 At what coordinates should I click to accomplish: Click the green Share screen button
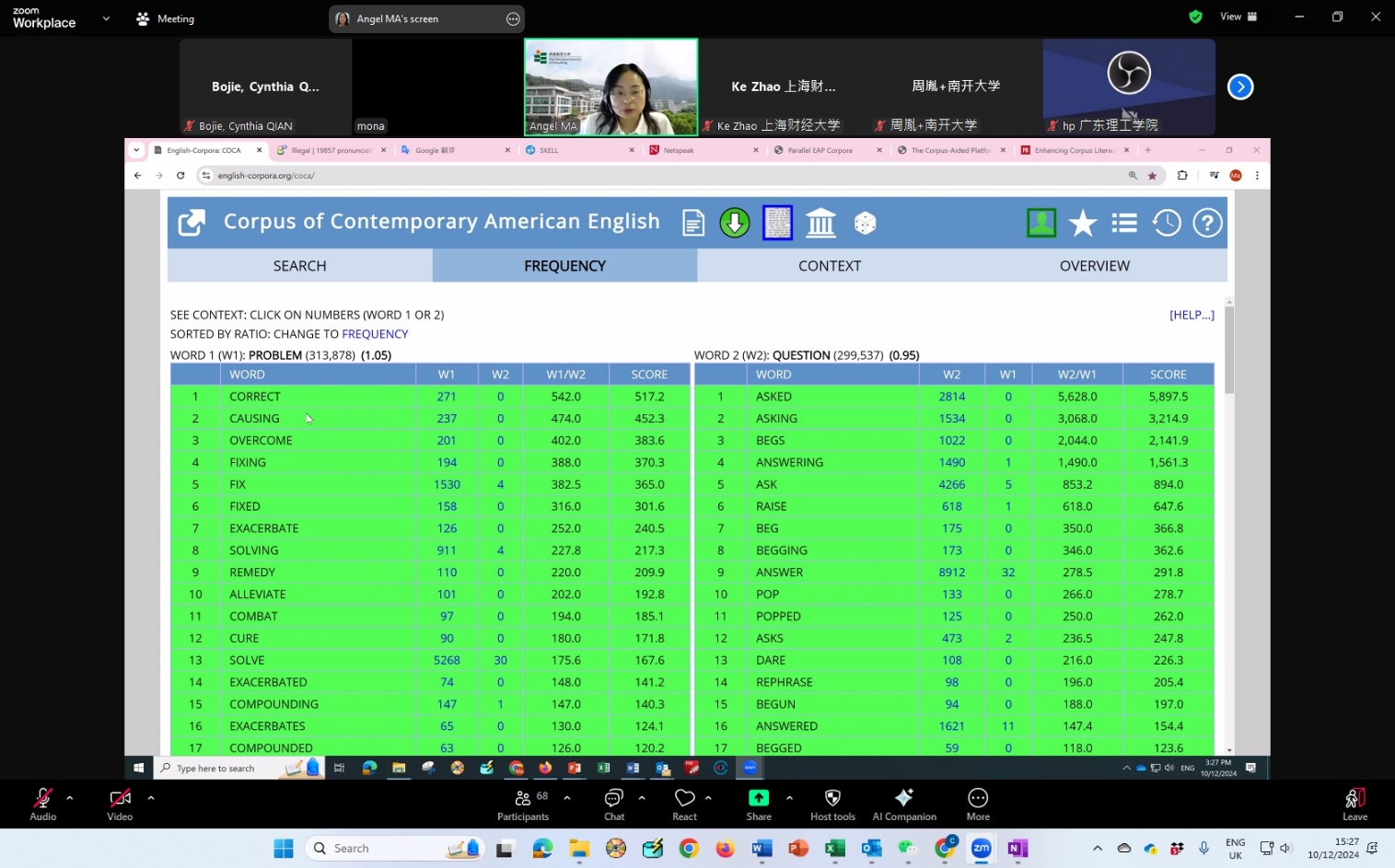(759, 804)
